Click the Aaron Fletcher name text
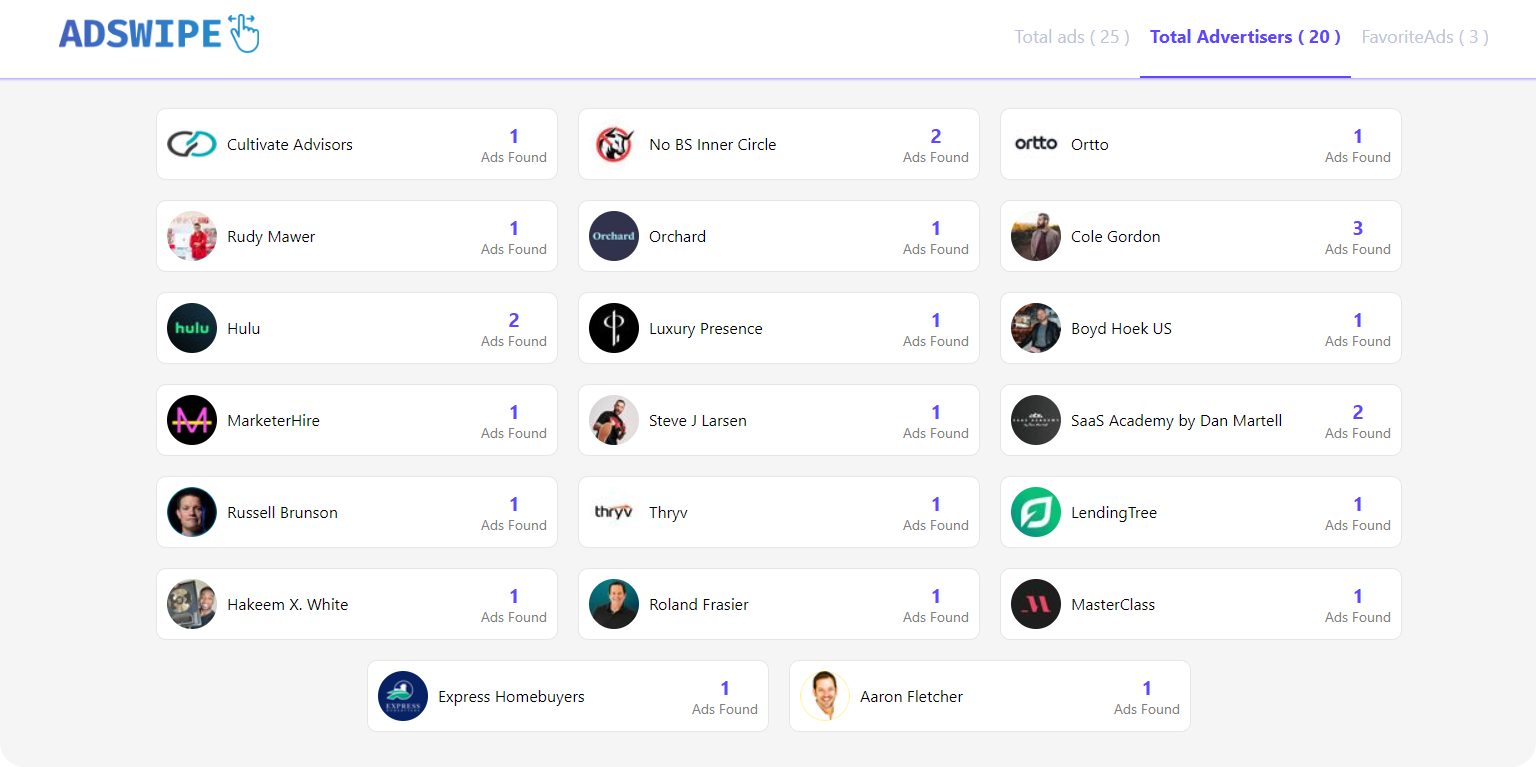The width and height of the screenshot is (1536, 767). click(911, 697)
